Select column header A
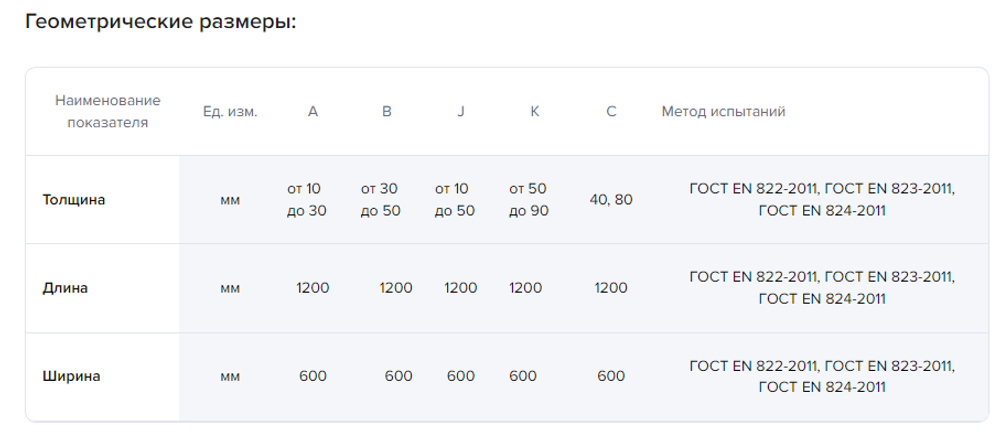This screenshot has width=1000, height=433. click(x=313, y=112)
